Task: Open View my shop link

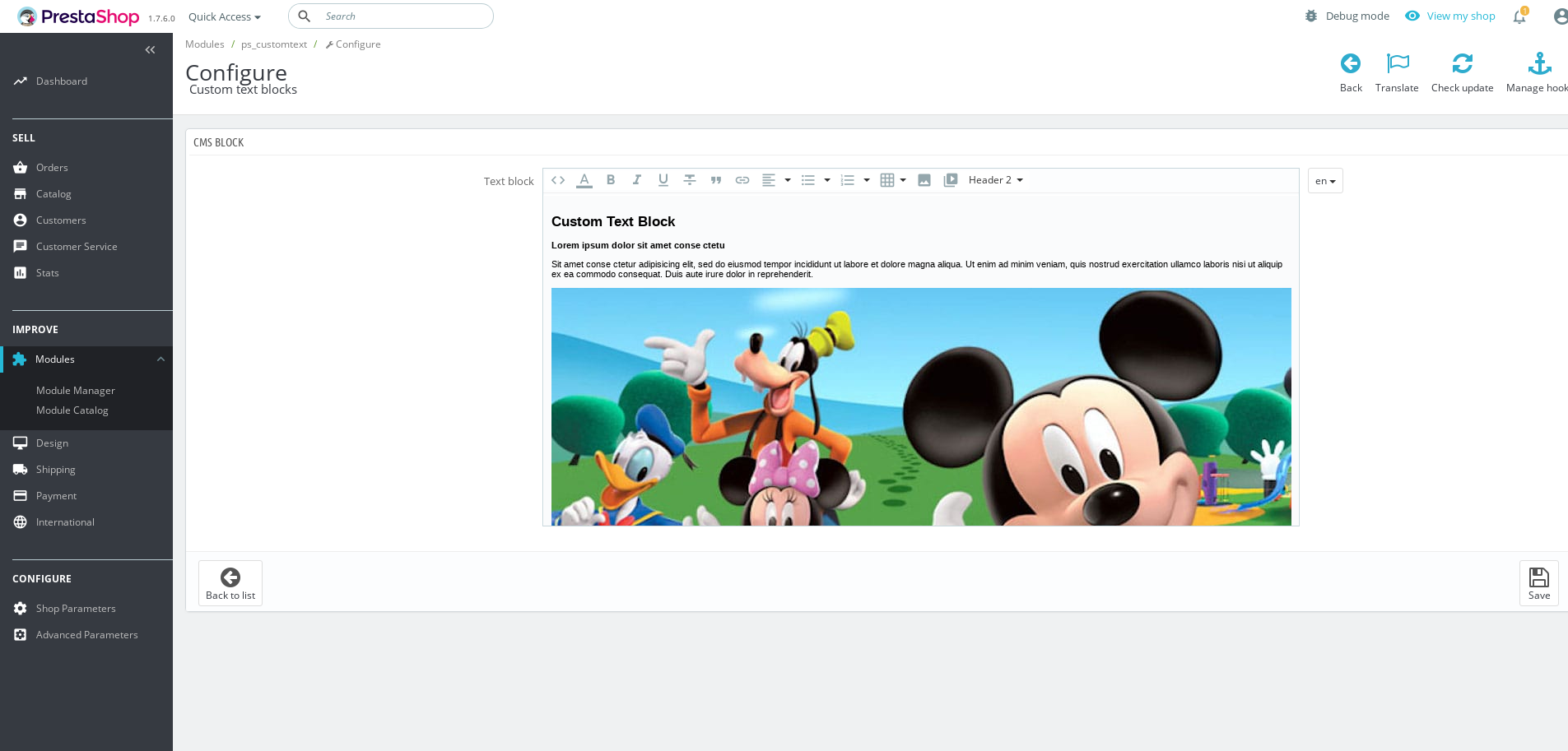Action: pos(1450,16)
